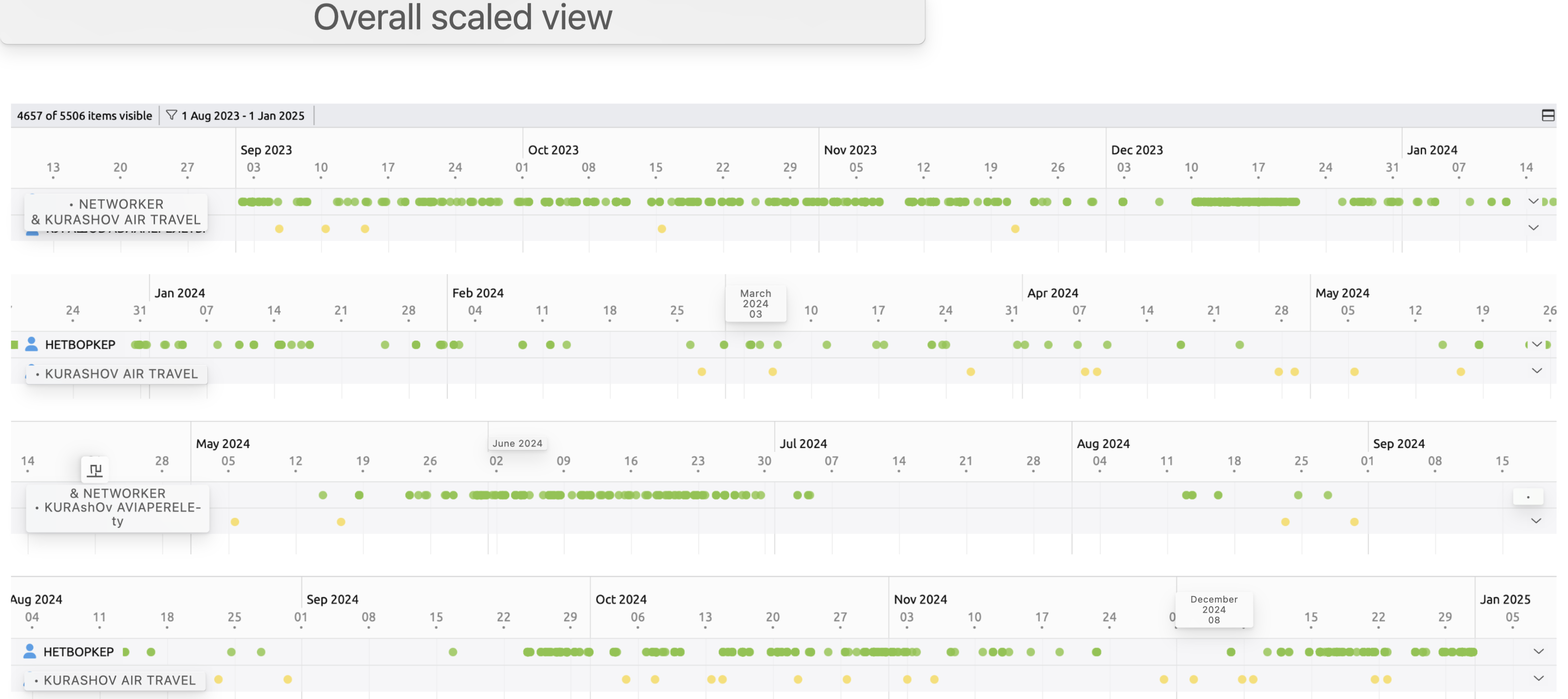Select the Oct 2023 month header
The width and height of the screenshot is (1568, 699).
point(553,150)
